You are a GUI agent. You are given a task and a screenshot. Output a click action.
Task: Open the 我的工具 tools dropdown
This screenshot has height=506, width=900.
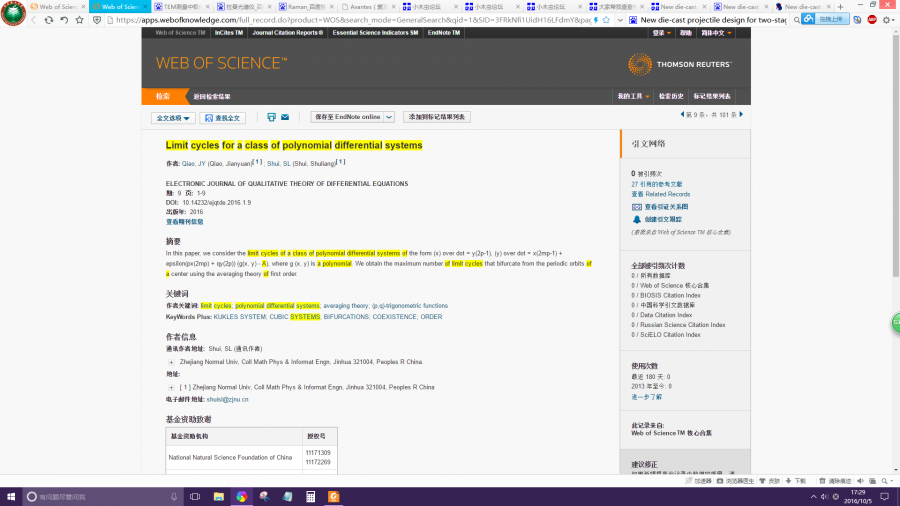pos(633,96)
